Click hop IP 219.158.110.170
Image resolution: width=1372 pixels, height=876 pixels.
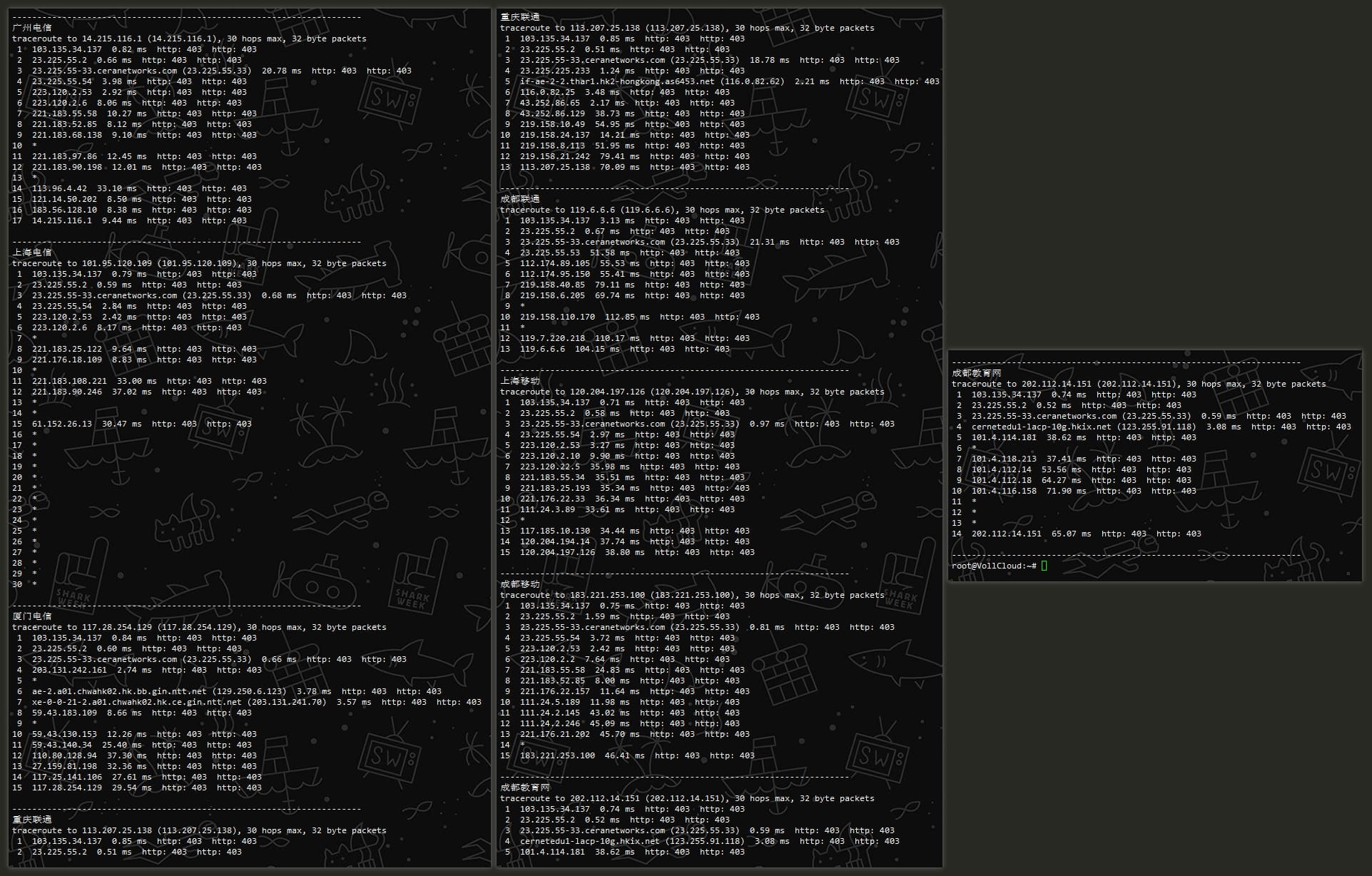tap(557, 317)
